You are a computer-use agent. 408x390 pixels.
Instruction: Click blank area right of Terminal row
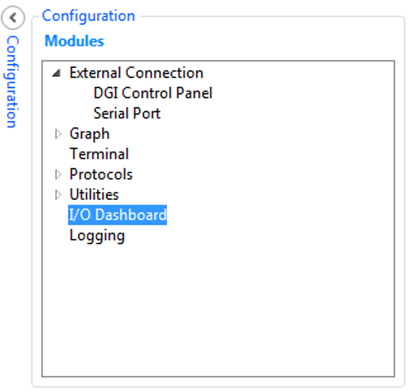(x=262, y=154)
